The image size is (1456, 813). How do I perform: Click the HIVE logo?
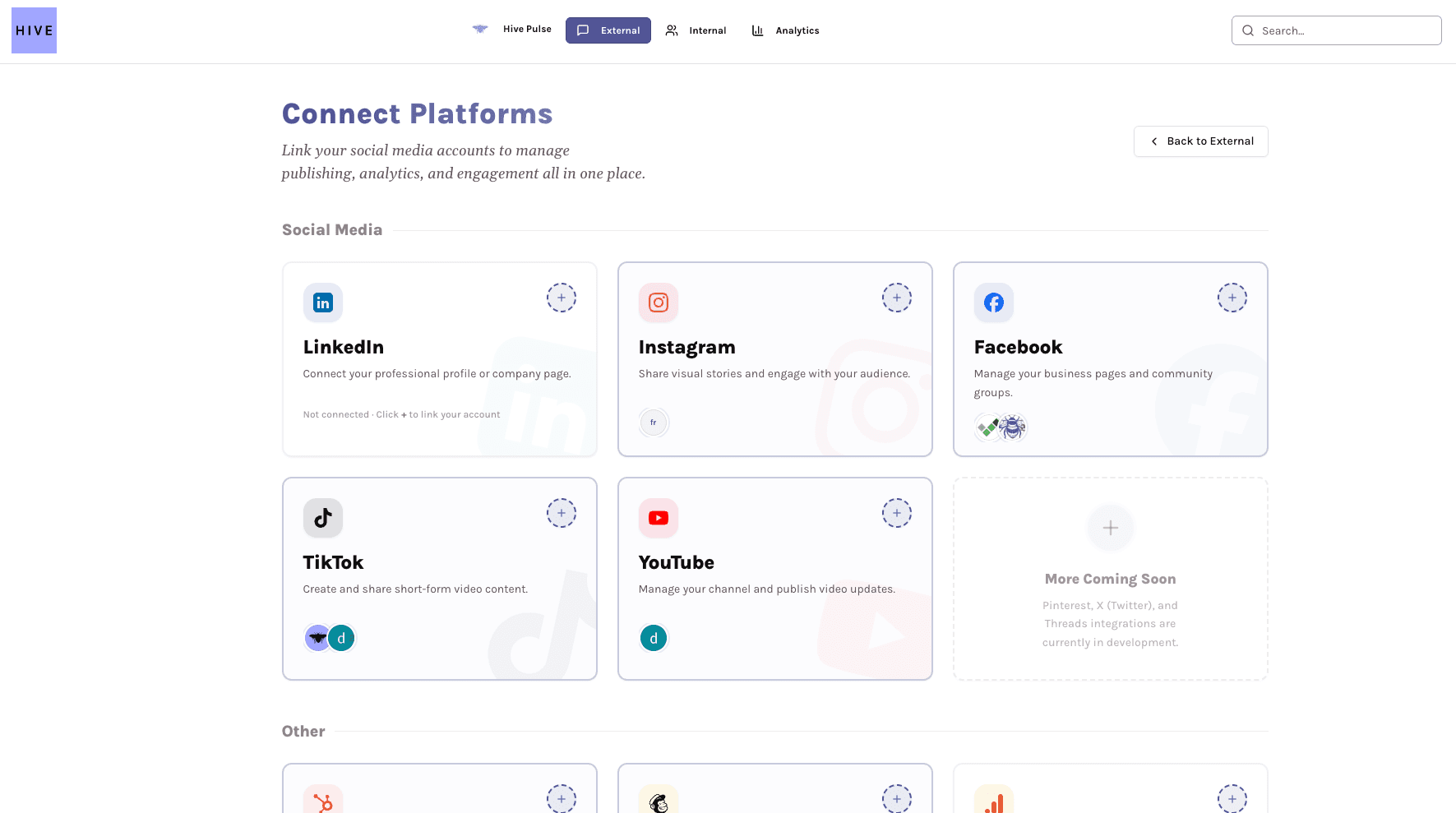tap(34, 30)
